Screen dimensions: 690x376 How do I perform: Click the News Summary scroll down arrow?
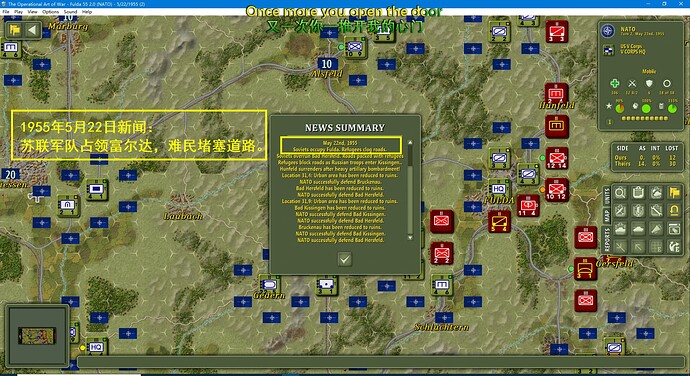pyautogui.click(x=410, y=238)
